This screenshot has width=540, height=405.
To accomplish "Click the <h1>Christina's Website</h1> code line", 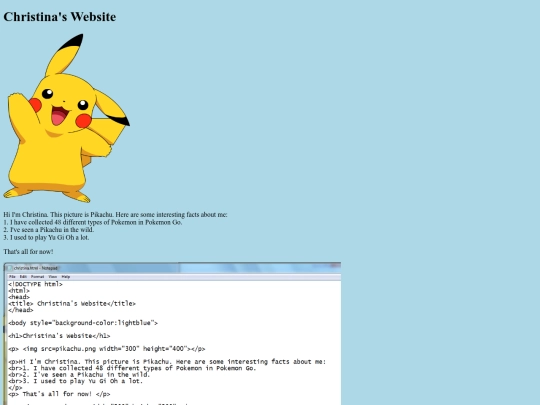I will (x=59, y=336).
